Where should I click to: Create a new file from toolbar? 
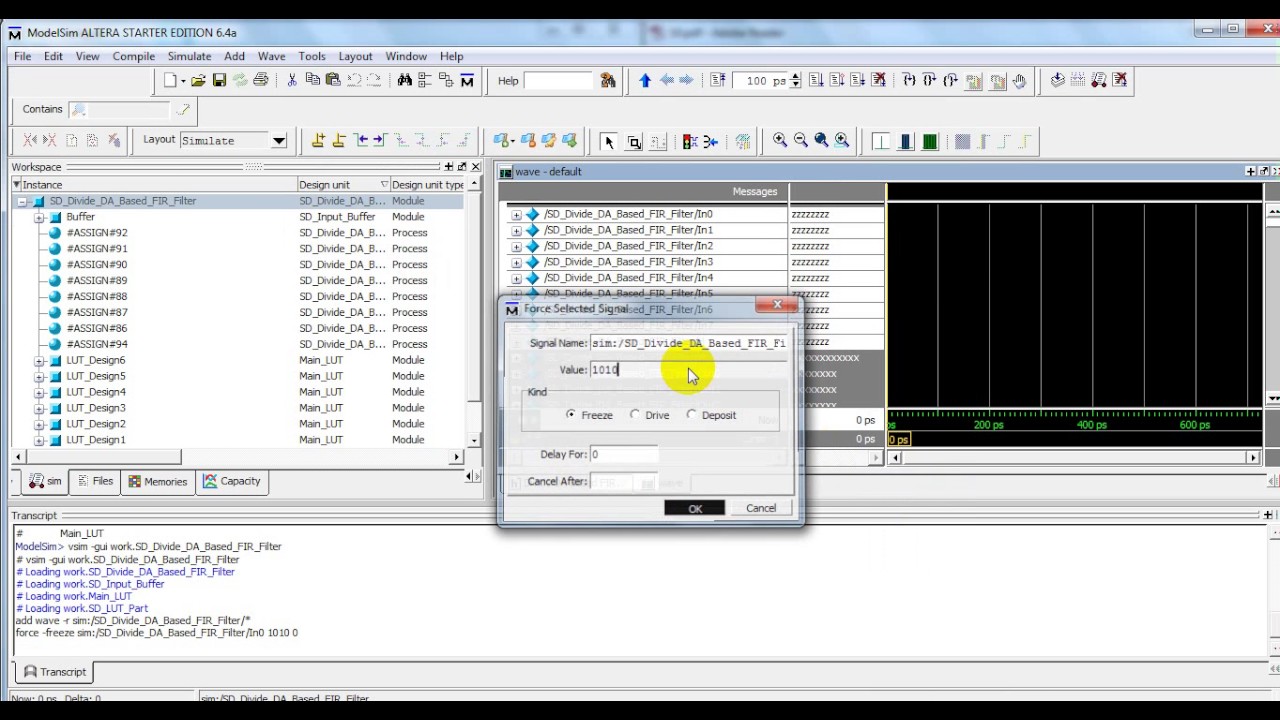pyautogui.click(x=171, y=81)
